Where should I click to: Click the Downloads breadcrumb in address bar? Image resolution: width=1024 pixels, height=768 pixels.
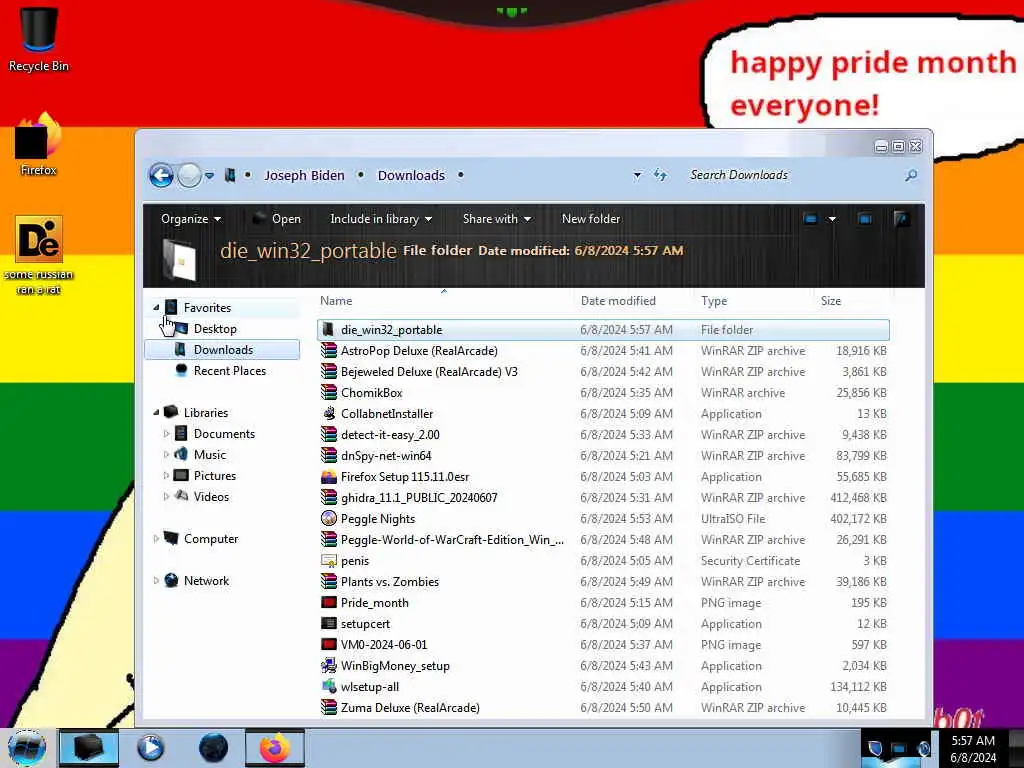coord(411,175)
